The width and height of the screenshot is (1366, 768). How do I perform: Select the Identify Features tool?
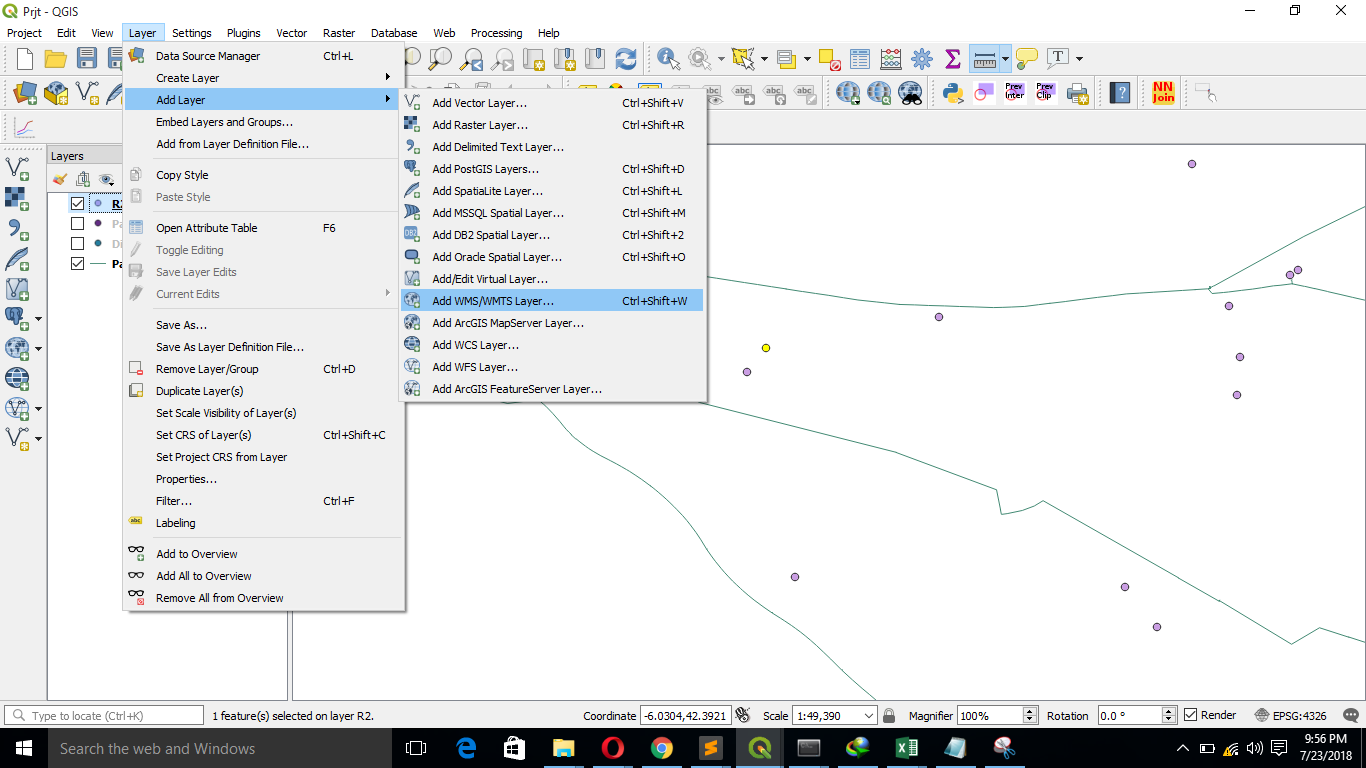click(x=666, y=61)
